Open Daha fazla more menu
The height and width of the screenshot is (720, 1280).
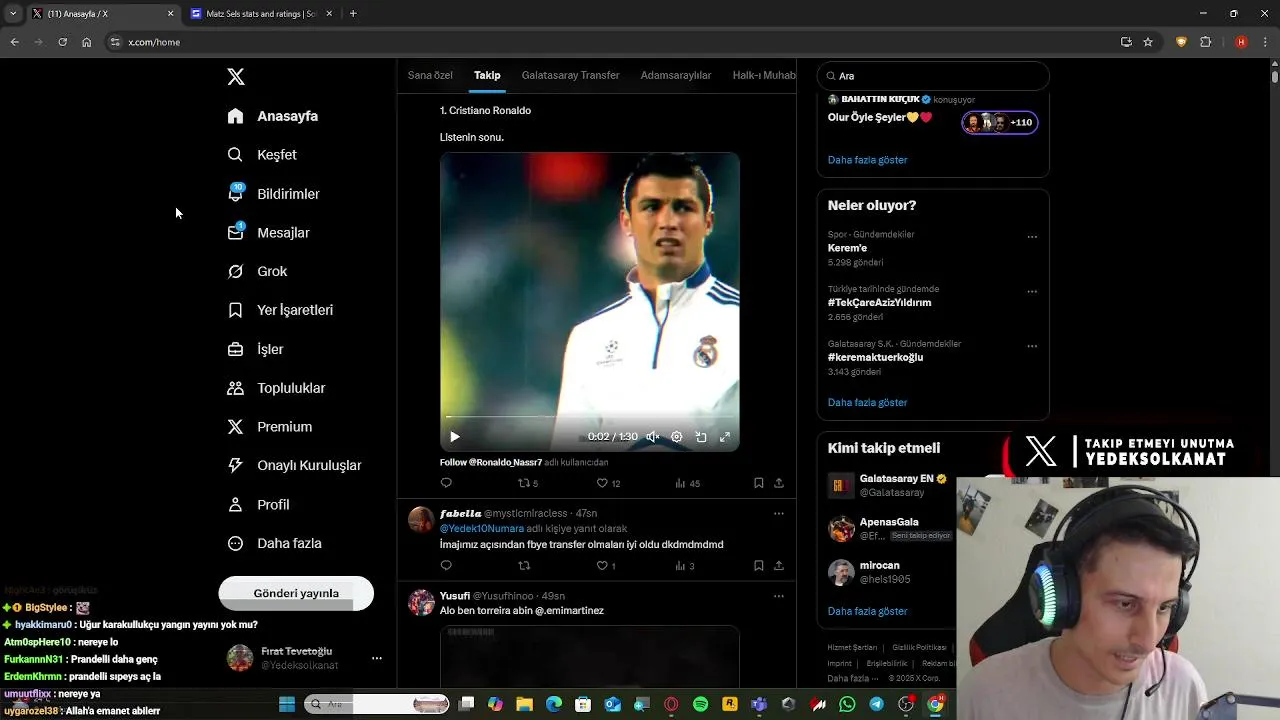(x=274, y=543)
